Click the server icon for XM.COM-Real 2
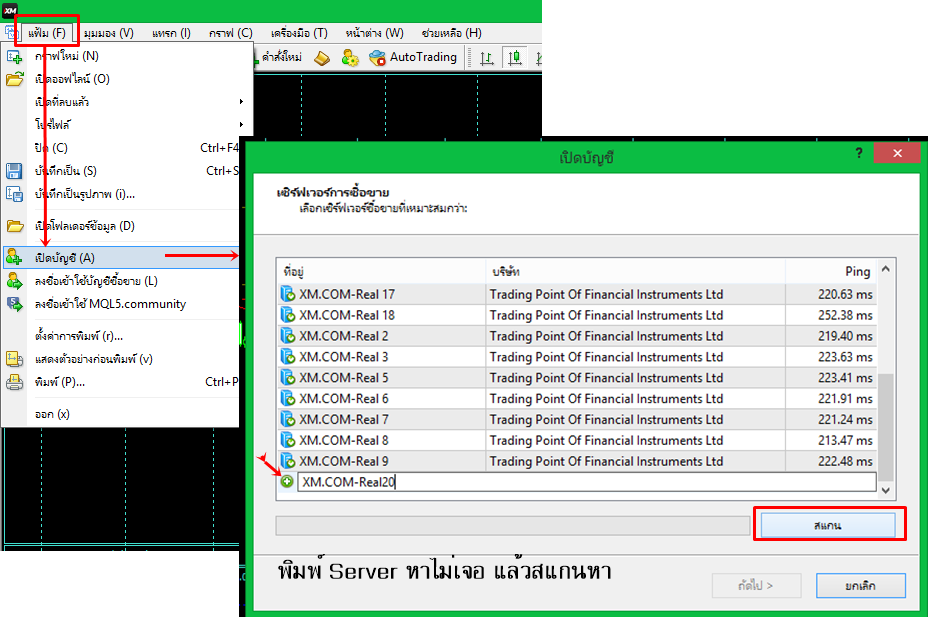The image size is (928, 617). 288,335
